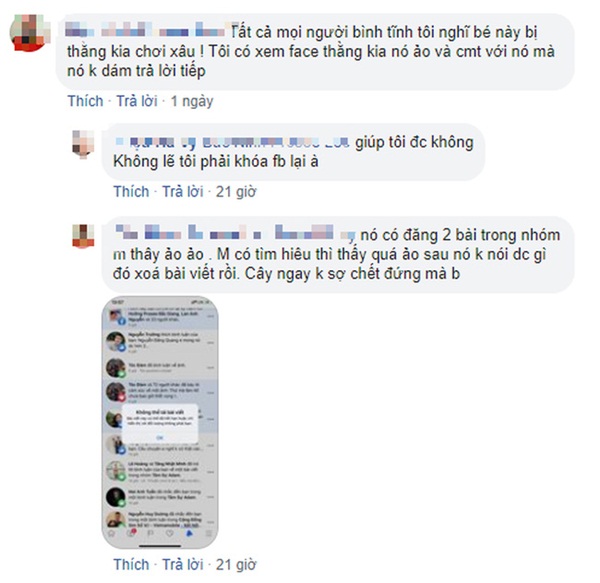Screen dimensions: 600x583
Task: Click the top commenter's pixelated profile avatar
Action: (x=29, y=33)
